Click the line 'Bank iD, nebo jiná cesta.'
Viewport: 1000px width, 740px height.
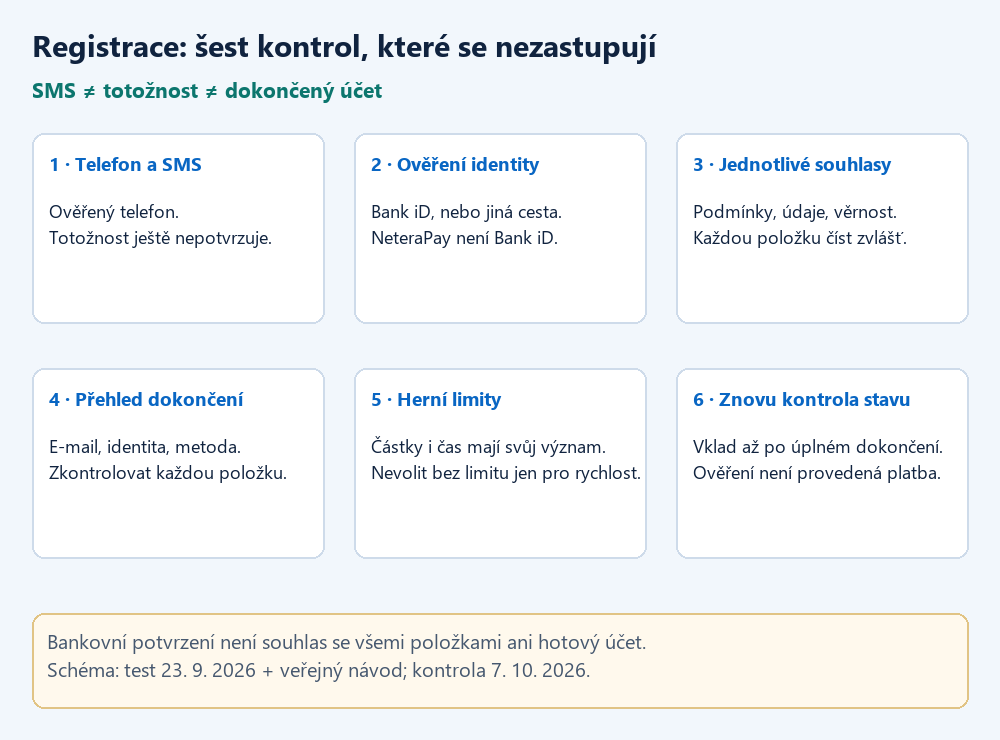[467, 212]
